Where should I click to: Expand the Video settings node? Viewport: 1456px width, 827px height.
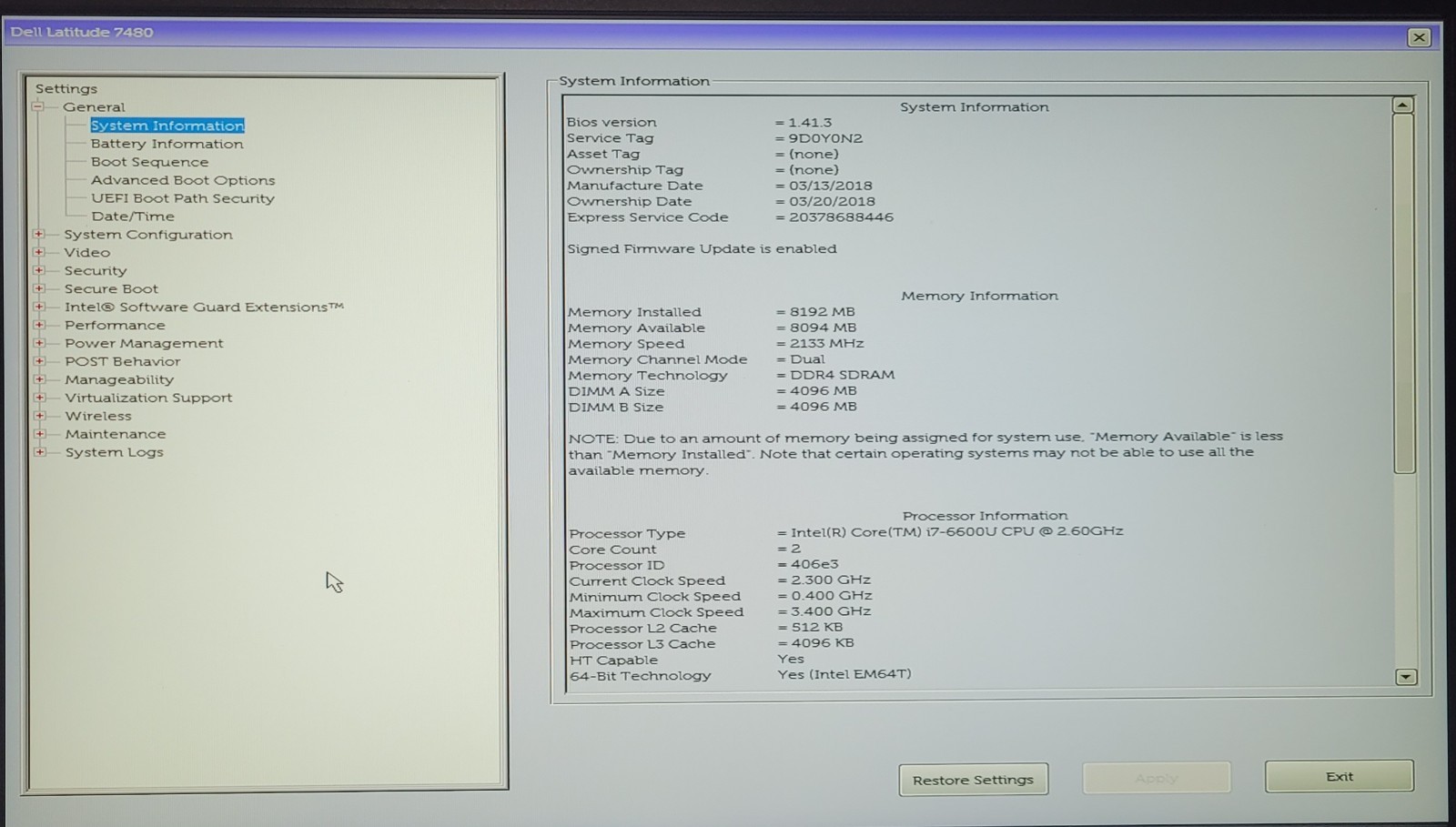[x=39, y=253]
